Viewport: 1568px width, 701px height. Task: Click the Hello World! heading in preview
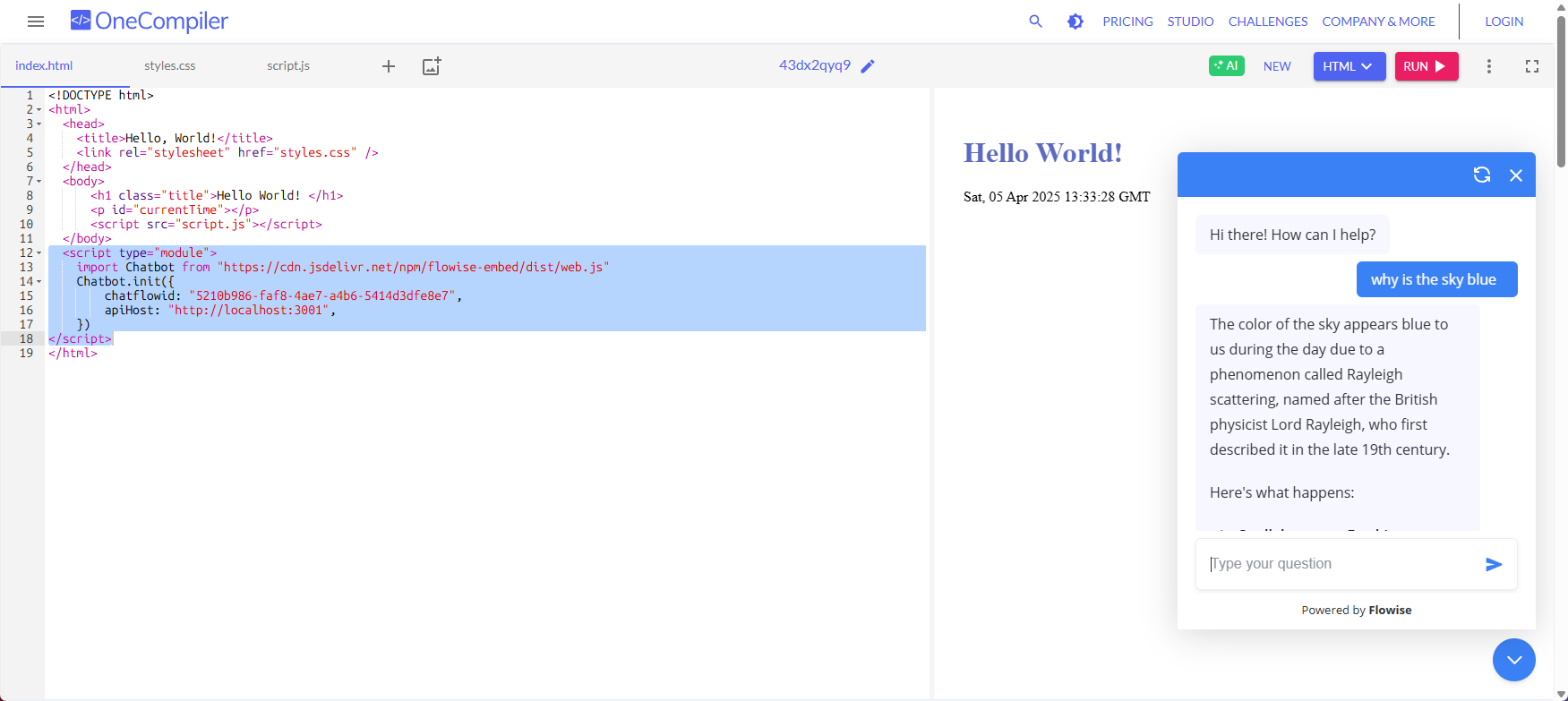coord(1042,153)
